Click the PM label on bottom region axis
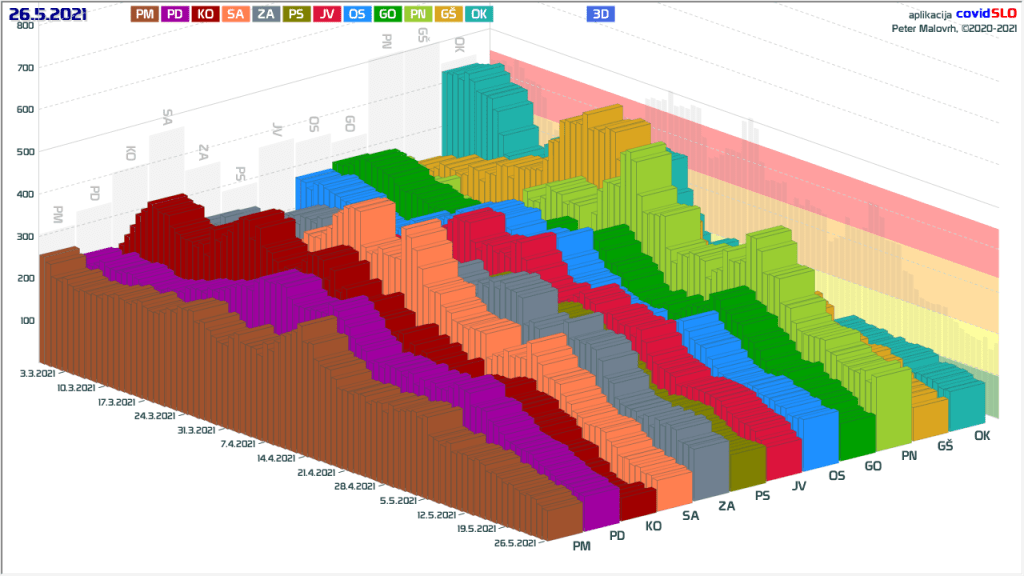 (x=582, y=545)
